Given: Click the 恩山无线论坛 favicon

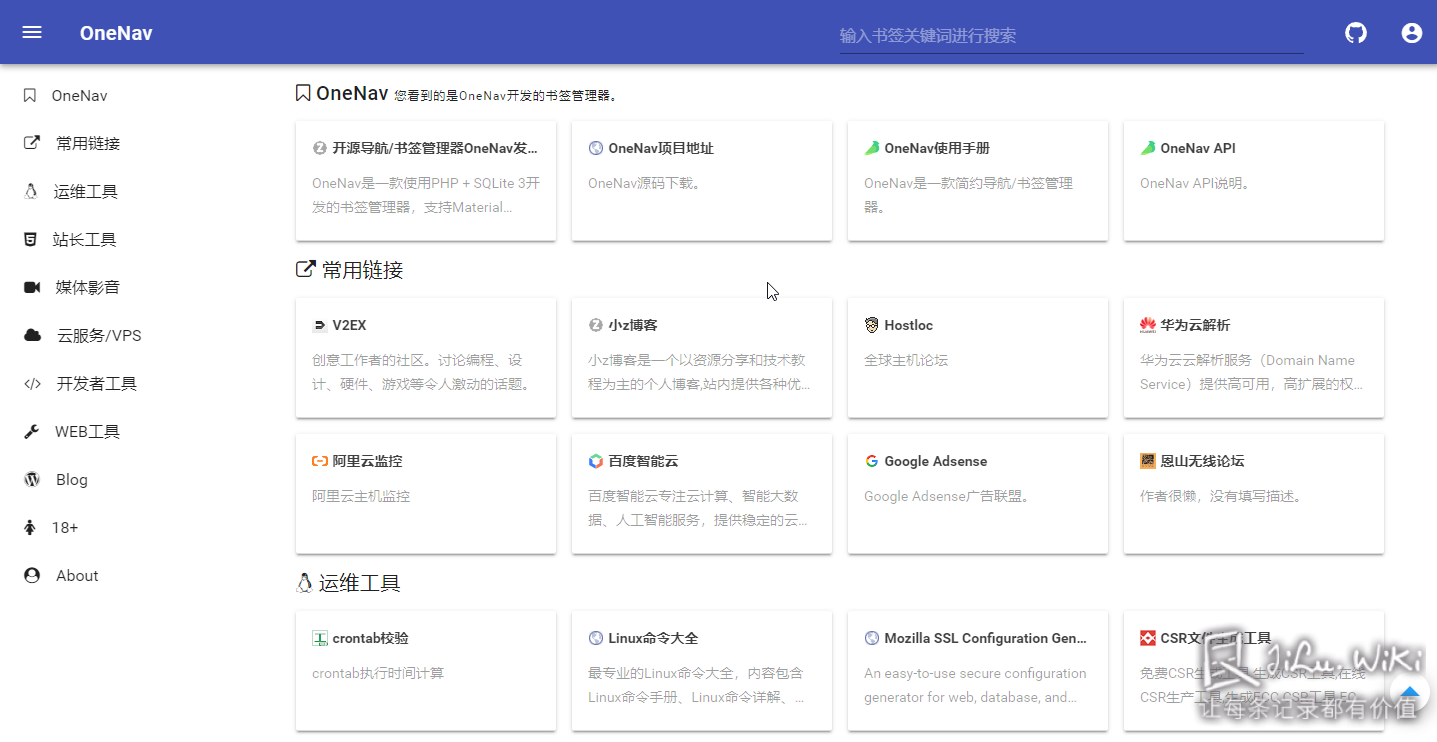Looking at the screenshot, I should click(x=1148, y=461).
